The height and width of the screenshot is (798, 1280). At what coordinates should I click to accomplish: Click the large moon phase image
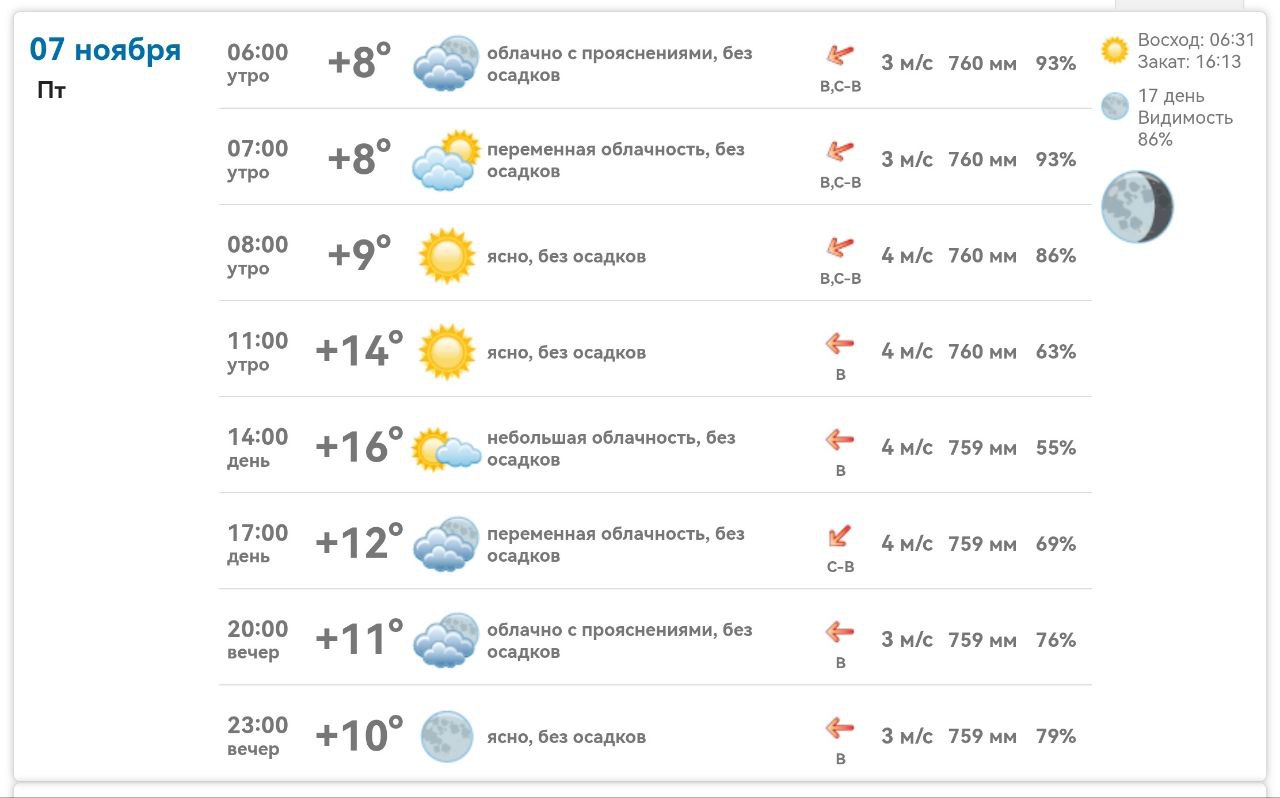point(1137,207)
